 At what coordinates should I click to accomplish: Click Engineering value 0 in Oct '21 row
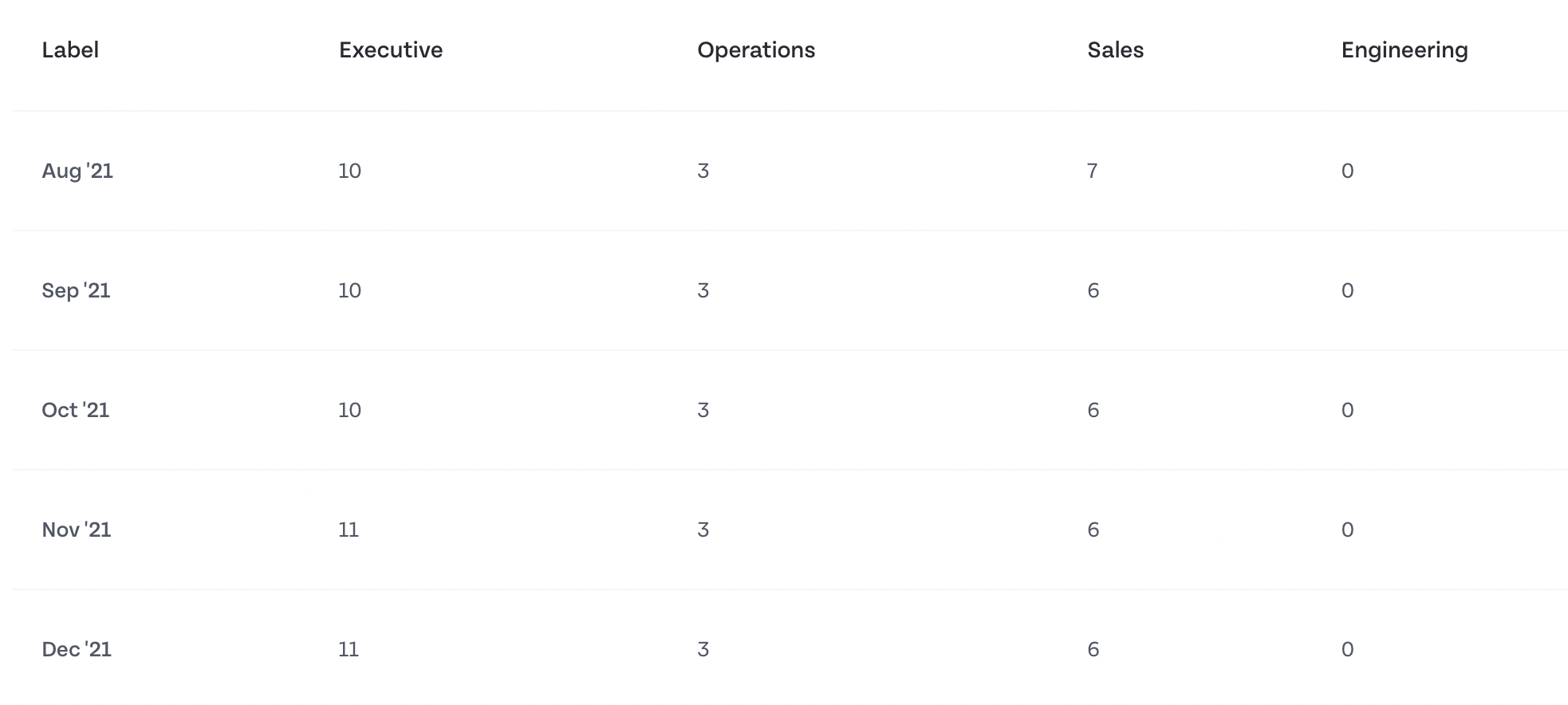[x=1347, y=410]
